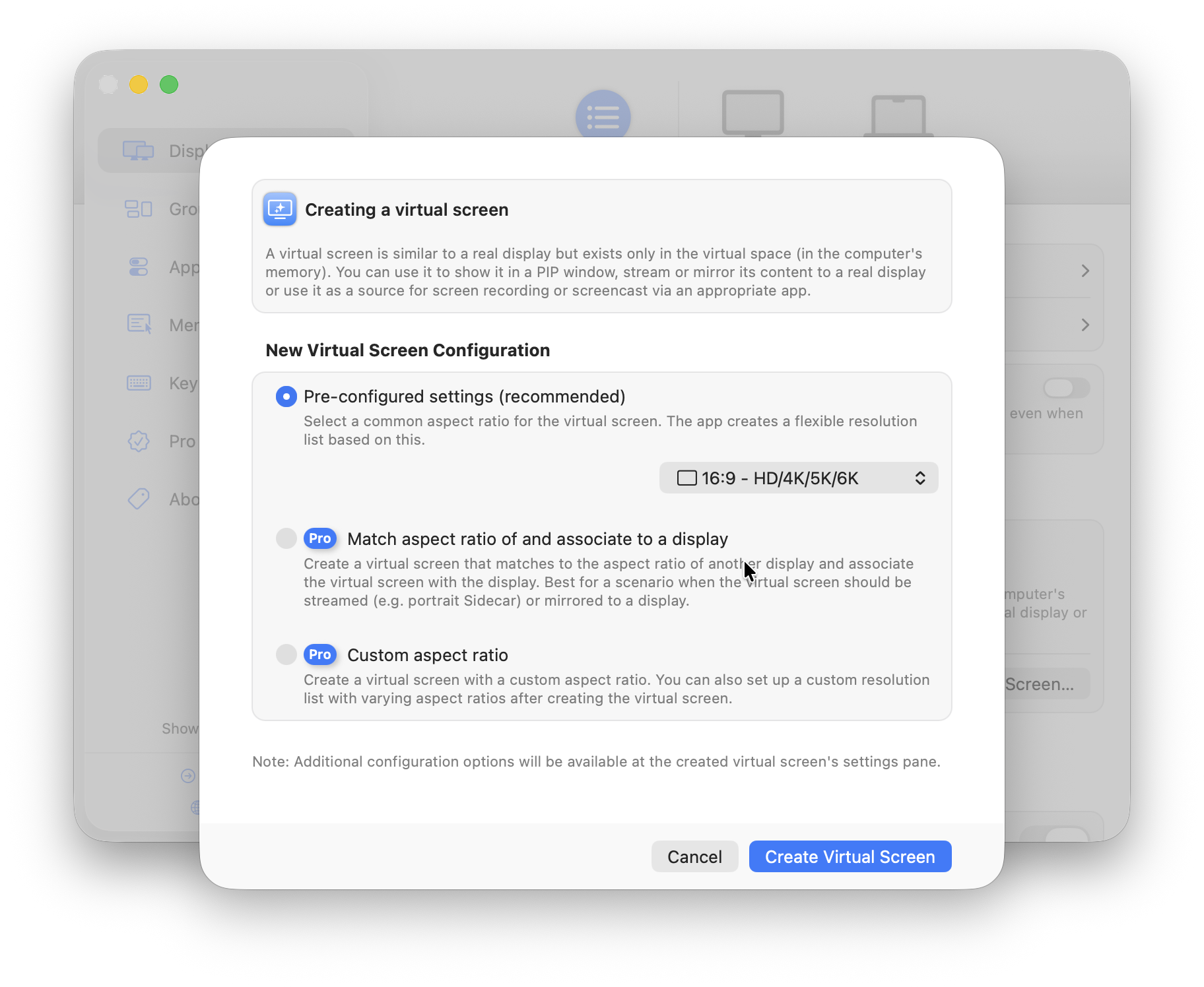
Task: Select Pre-configured settings radio button
Action: (286, 397)
